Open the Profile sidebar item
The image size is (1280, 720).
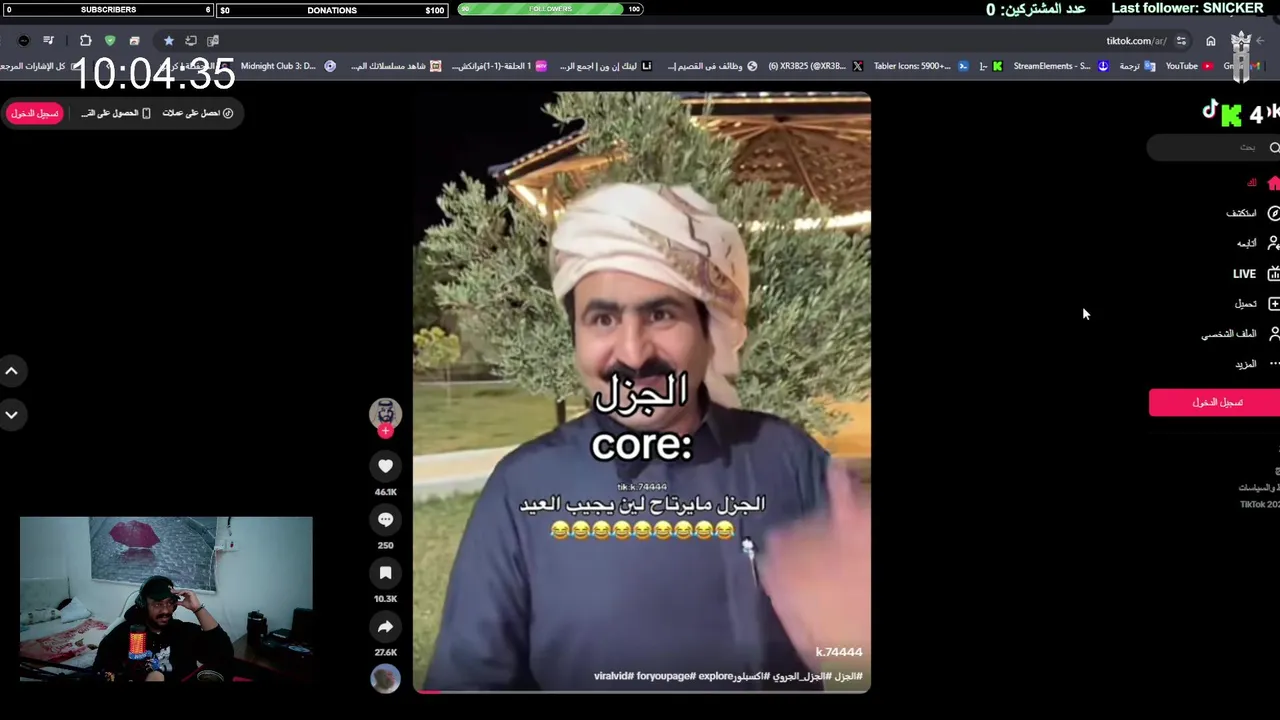[1240, 334]
